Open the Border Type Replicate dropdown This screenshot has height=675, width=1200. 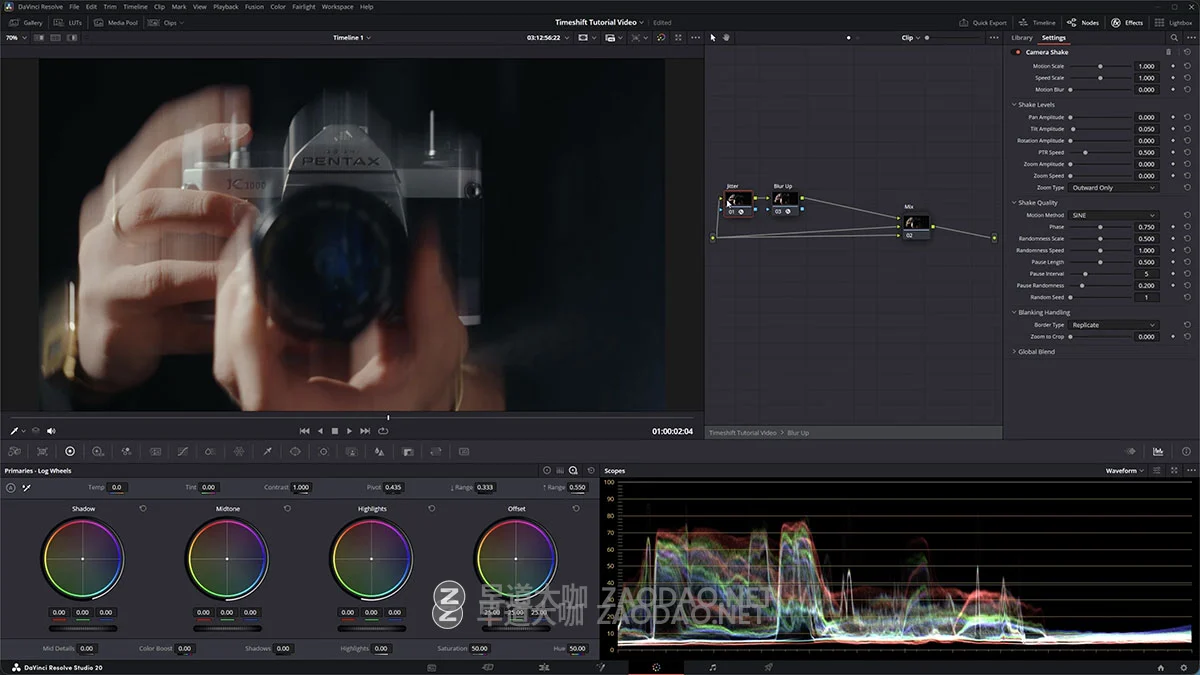[x=1114, y=325]
